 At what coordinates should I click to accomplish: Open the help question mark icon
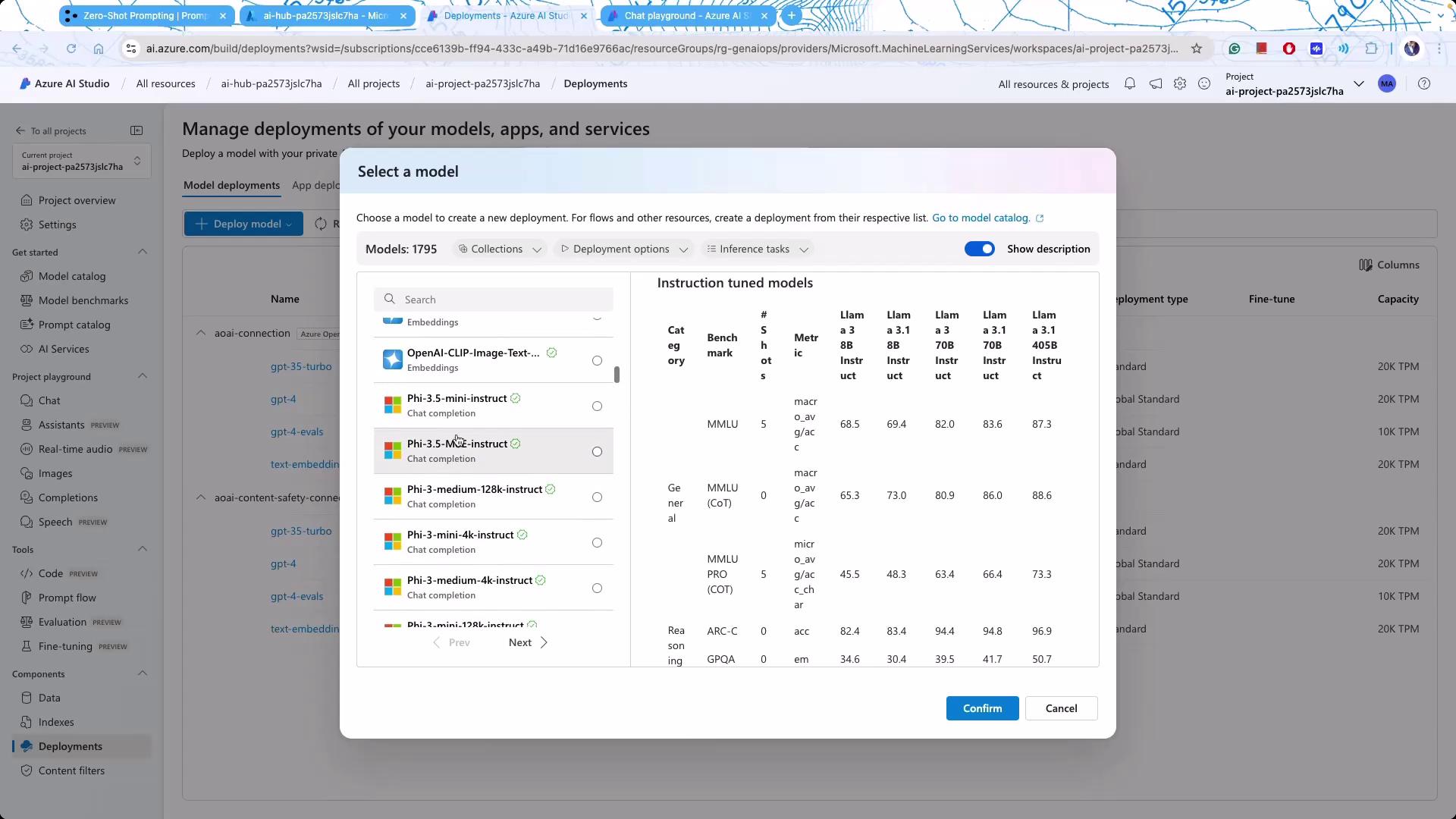click(1424, 84)
